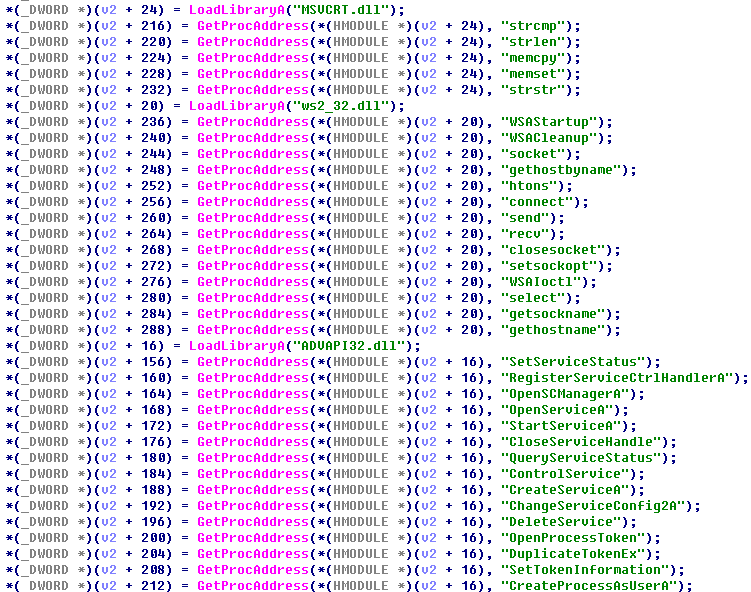This screenshot has height=592, width=751.
Task: Click offset 24 on the MSVCRT.dll line
Action: pyautogui.click(x=148, y=10)
